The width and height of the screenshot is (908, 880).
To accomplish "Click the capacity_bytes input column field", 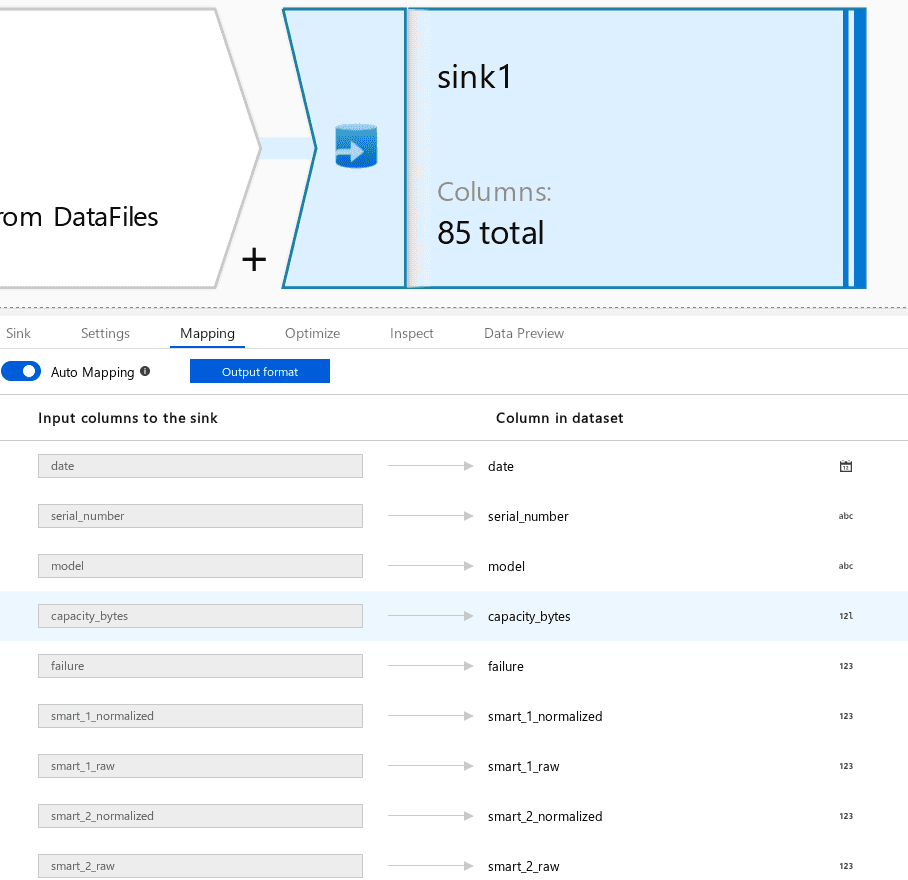I will pyautogui.click(x=200, y=616).
